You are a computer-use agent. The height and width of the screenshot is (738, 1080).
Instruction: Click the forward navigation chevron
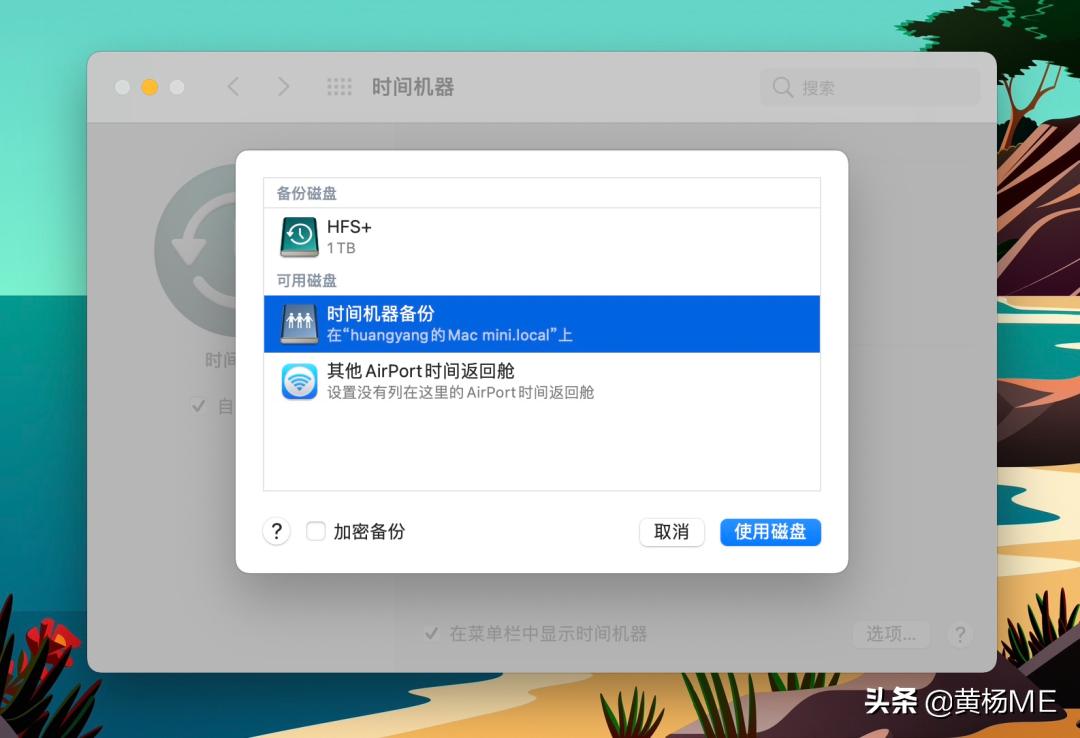(284, 87)
